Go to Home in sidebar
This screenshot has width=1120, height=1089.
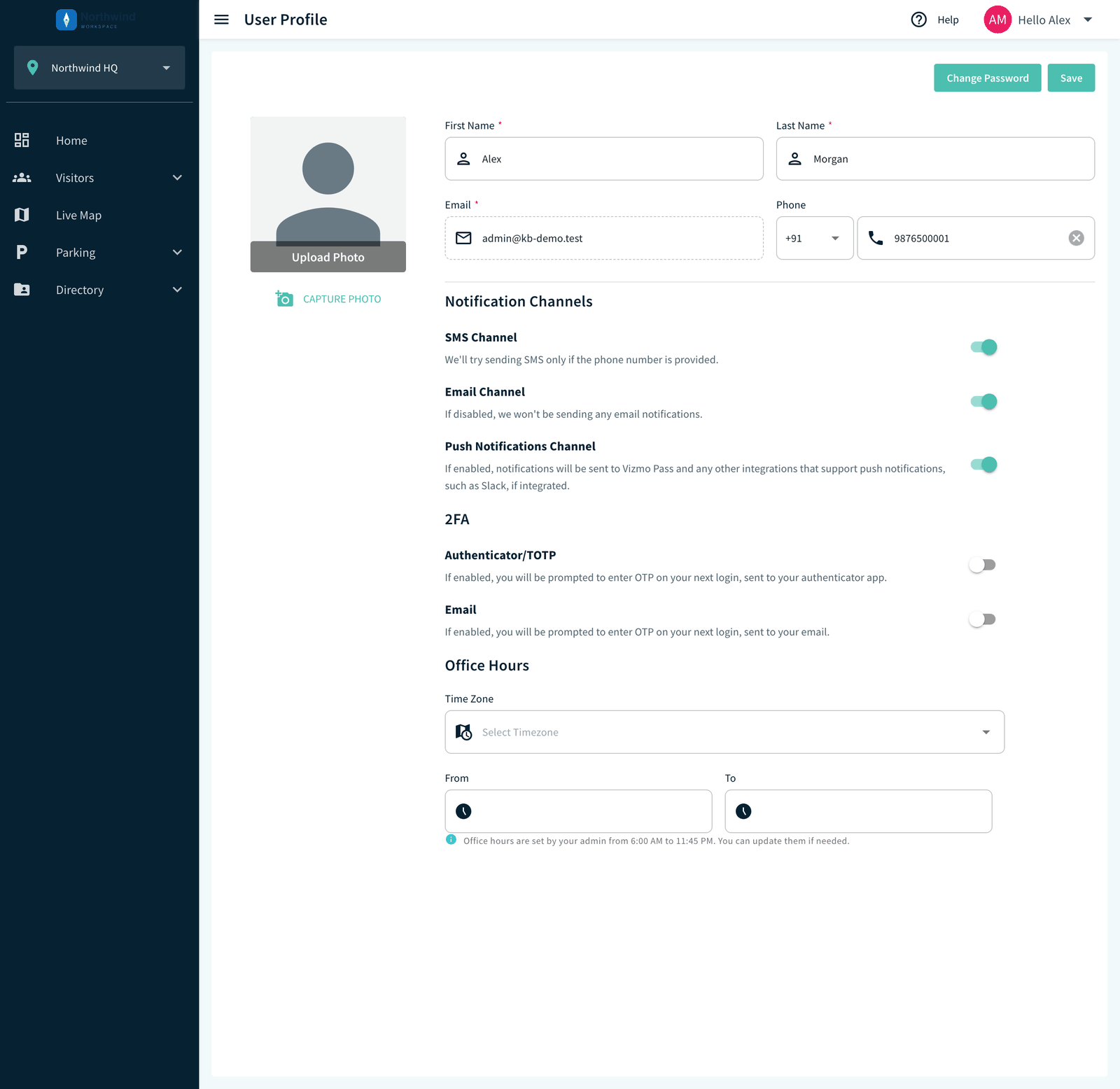pos(71,141)
